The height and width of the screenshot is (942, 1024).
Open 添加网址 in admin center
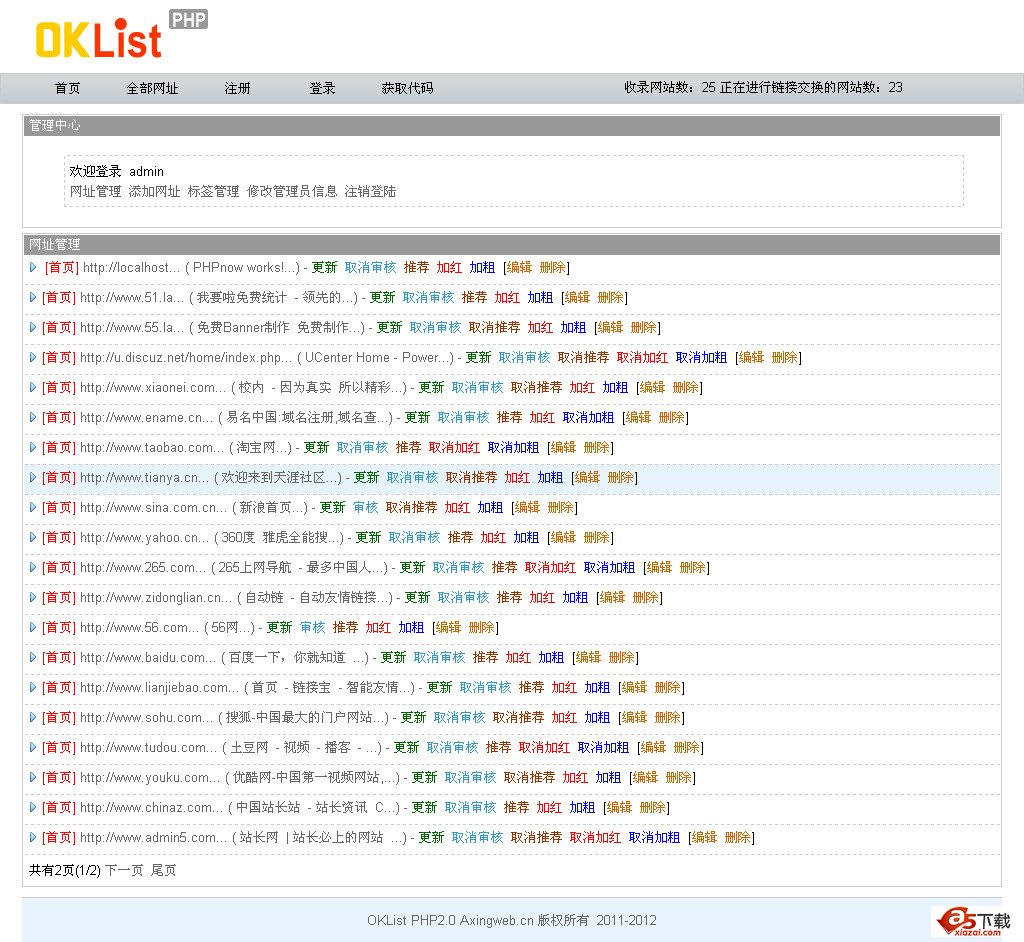click(x=154, y=191)
